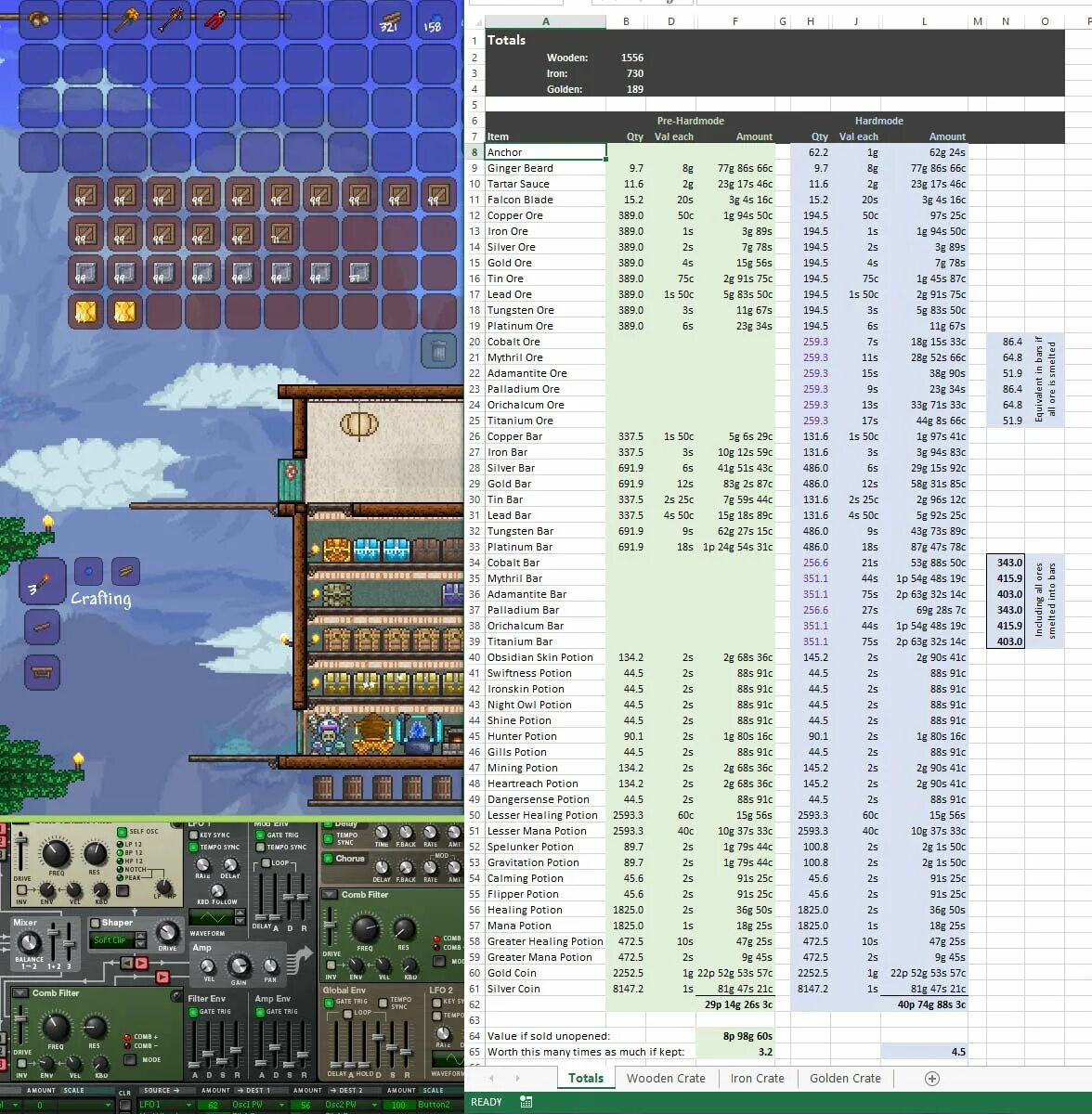Select column A header in Excel
Screen dimensions: 1092x1114
[545, 21]
